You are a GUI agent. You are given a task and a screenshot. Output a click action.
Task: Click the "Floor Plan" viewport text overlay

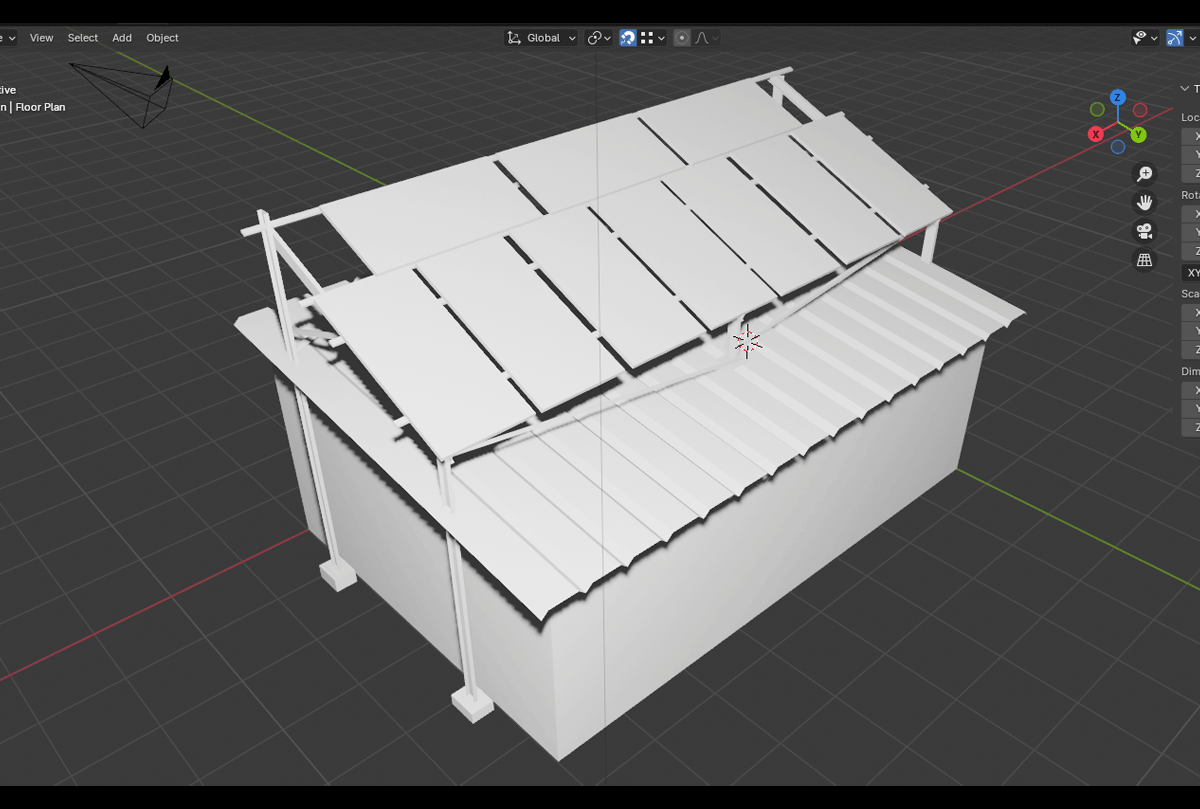(x=40, y=107)
